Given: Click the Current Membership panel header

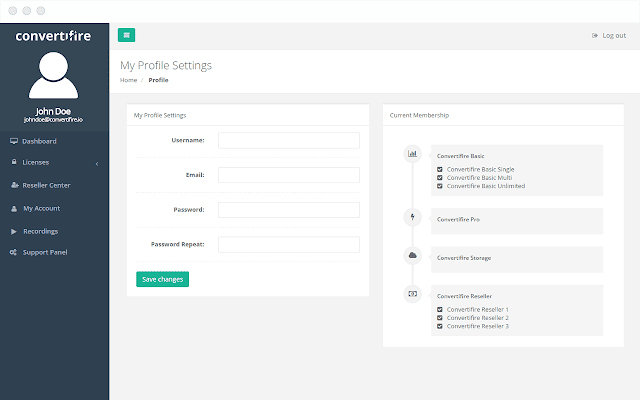Looking at the screenshot, I should (x=503, y=115).
